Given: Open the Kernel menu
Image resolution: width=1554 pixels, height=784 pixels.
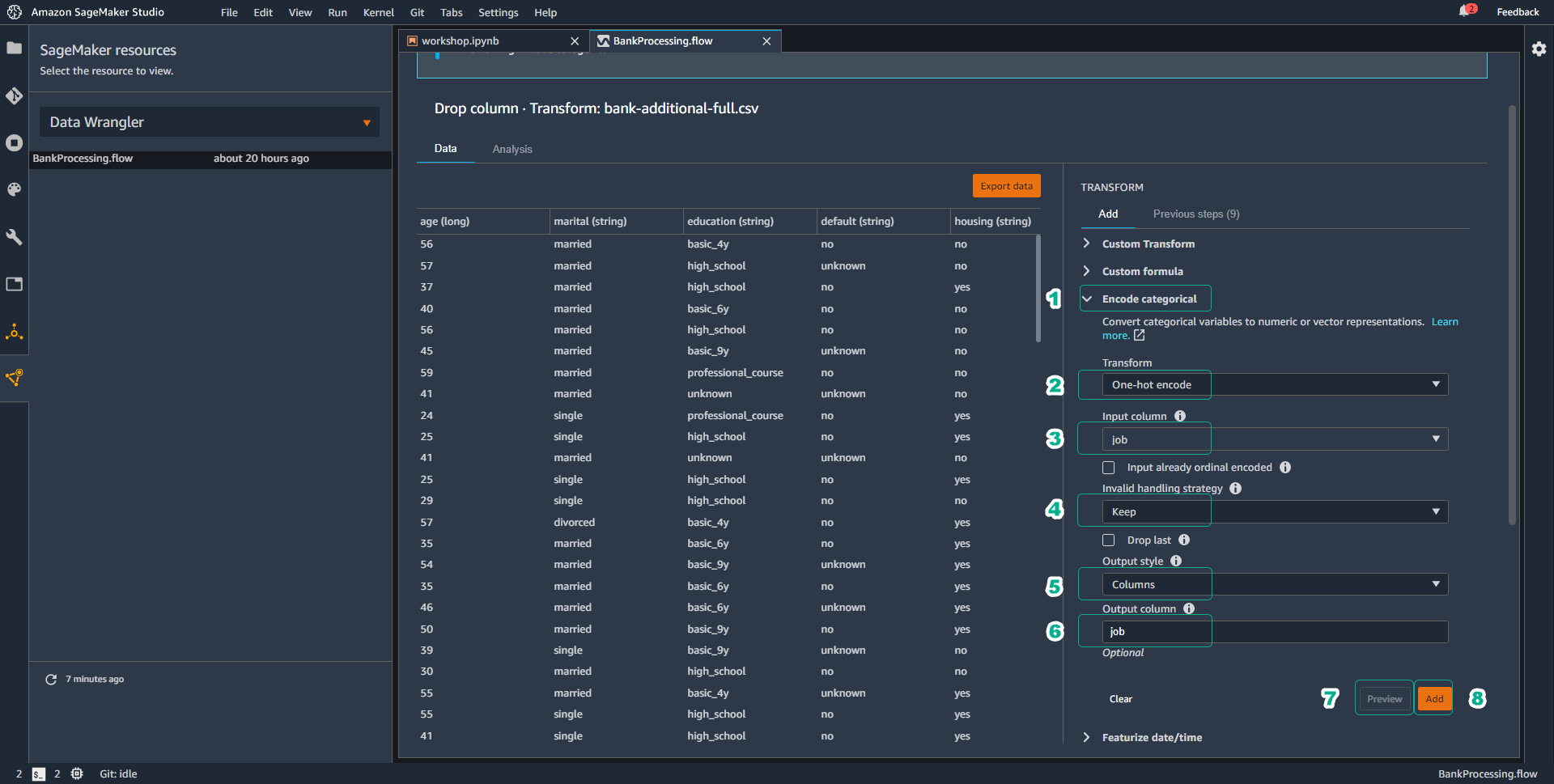Looking at the screenshot, I should click(379, 12).
